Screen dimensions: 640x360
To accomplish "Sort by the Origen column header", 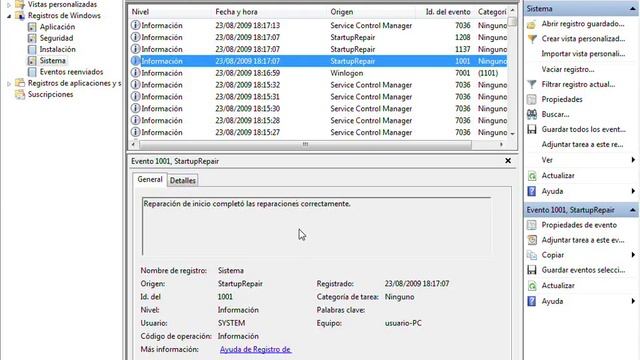I will pos(342,12).
